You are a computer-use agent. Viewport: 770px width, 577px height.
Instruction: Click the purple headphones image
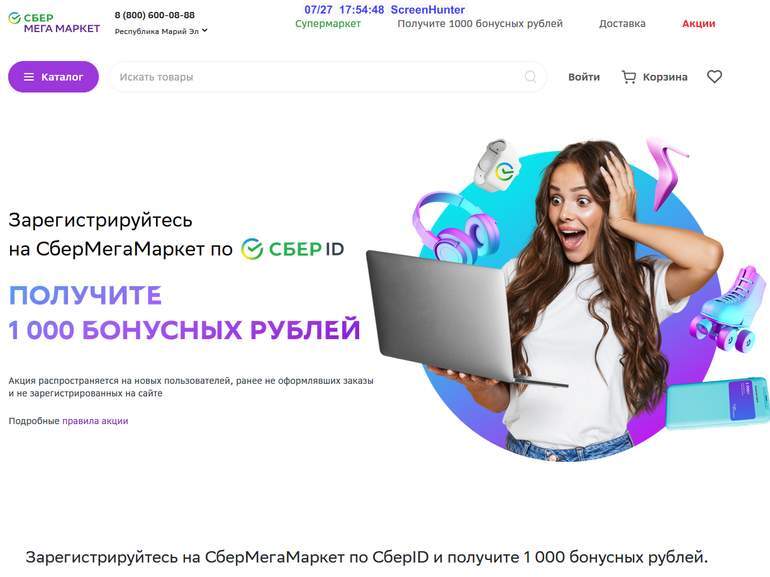tap(454, 227)
